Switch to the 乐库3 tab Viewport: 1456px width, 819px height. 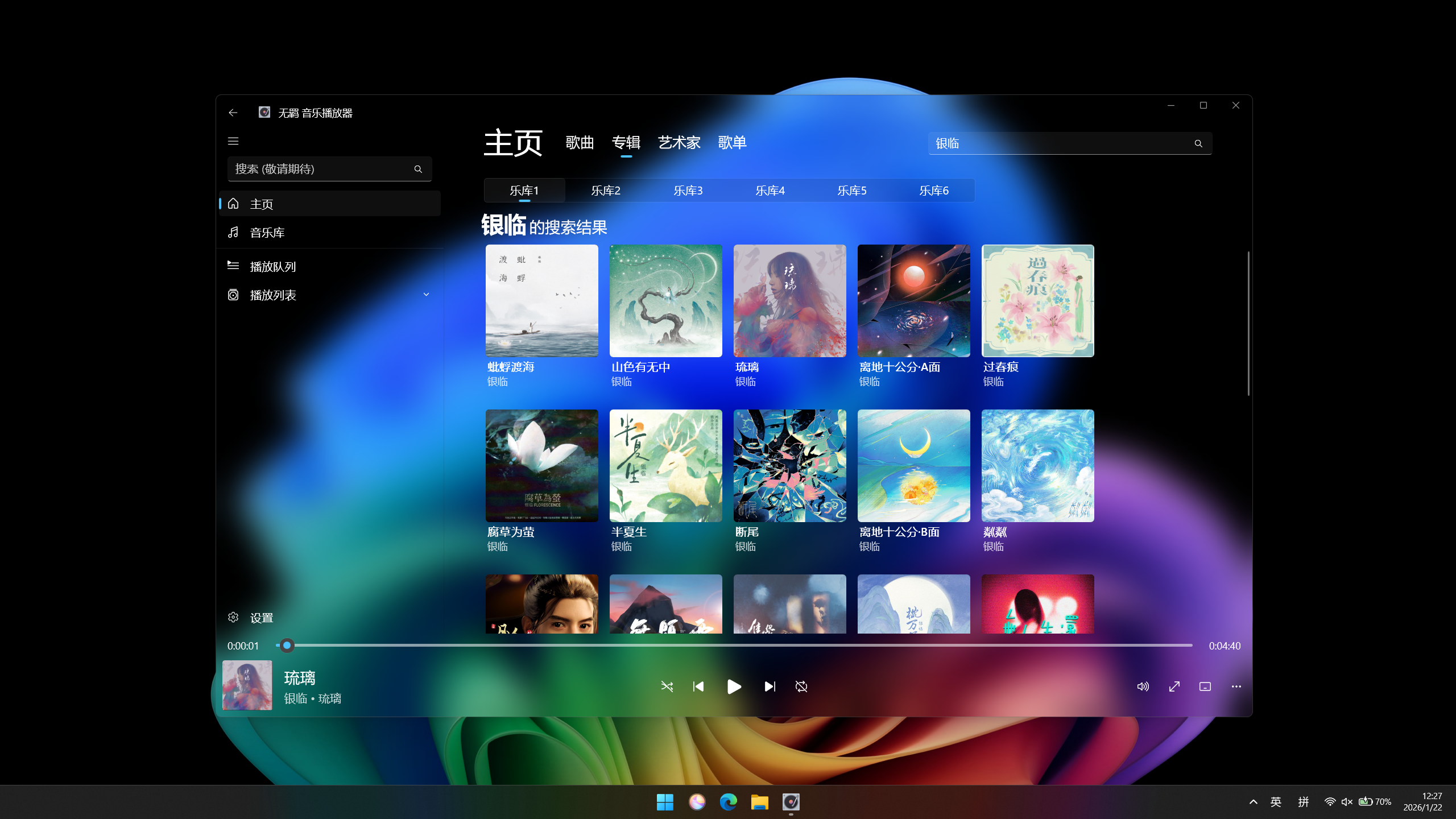tap(688, 191)
